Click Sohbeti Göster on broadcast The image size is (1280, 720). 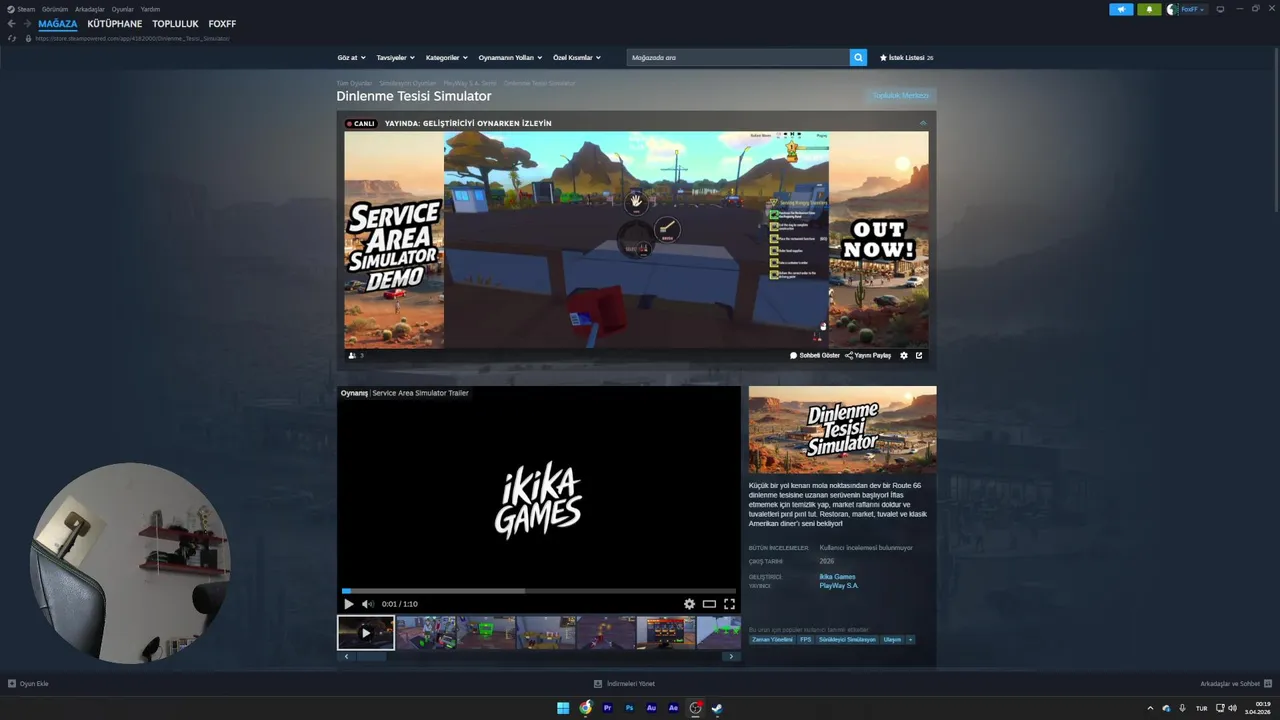pyautogui.click(x=815, y=355)
